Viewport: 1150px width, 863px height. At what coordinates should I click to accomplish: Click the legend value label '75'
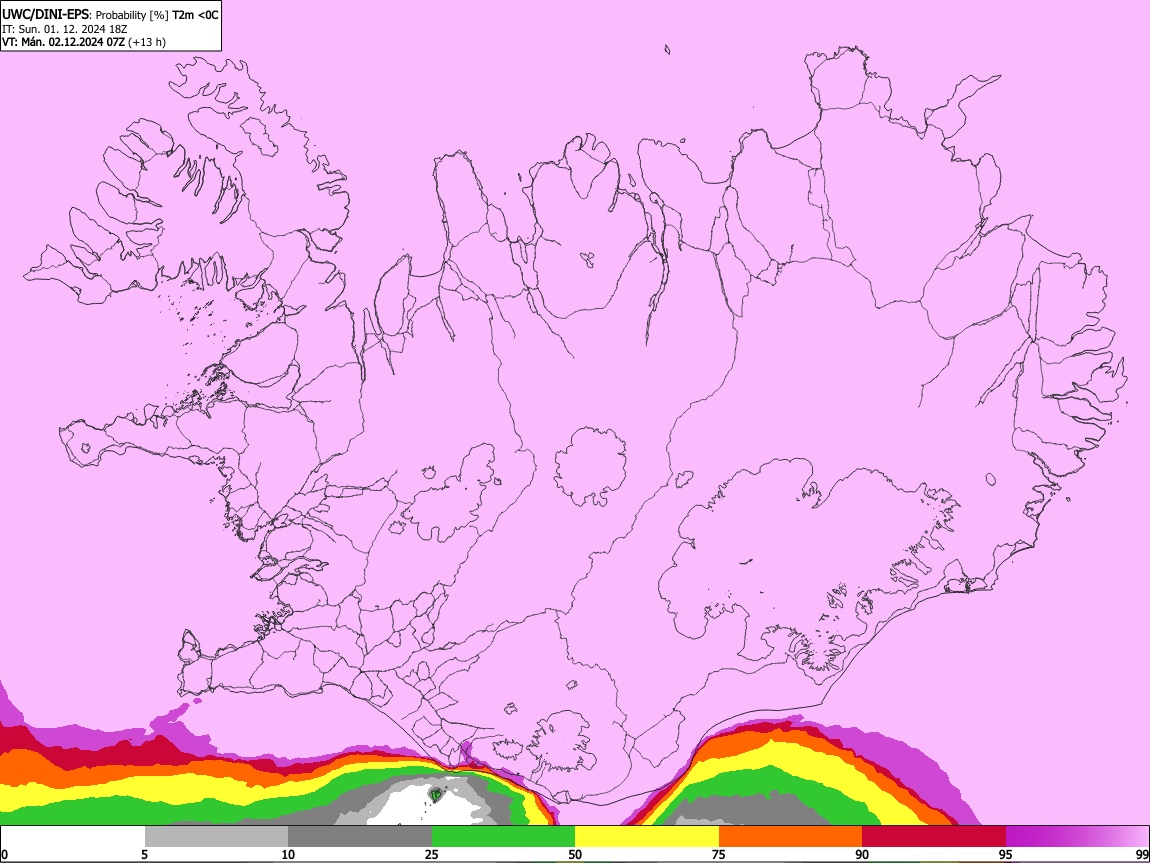[x=719, y=854]
